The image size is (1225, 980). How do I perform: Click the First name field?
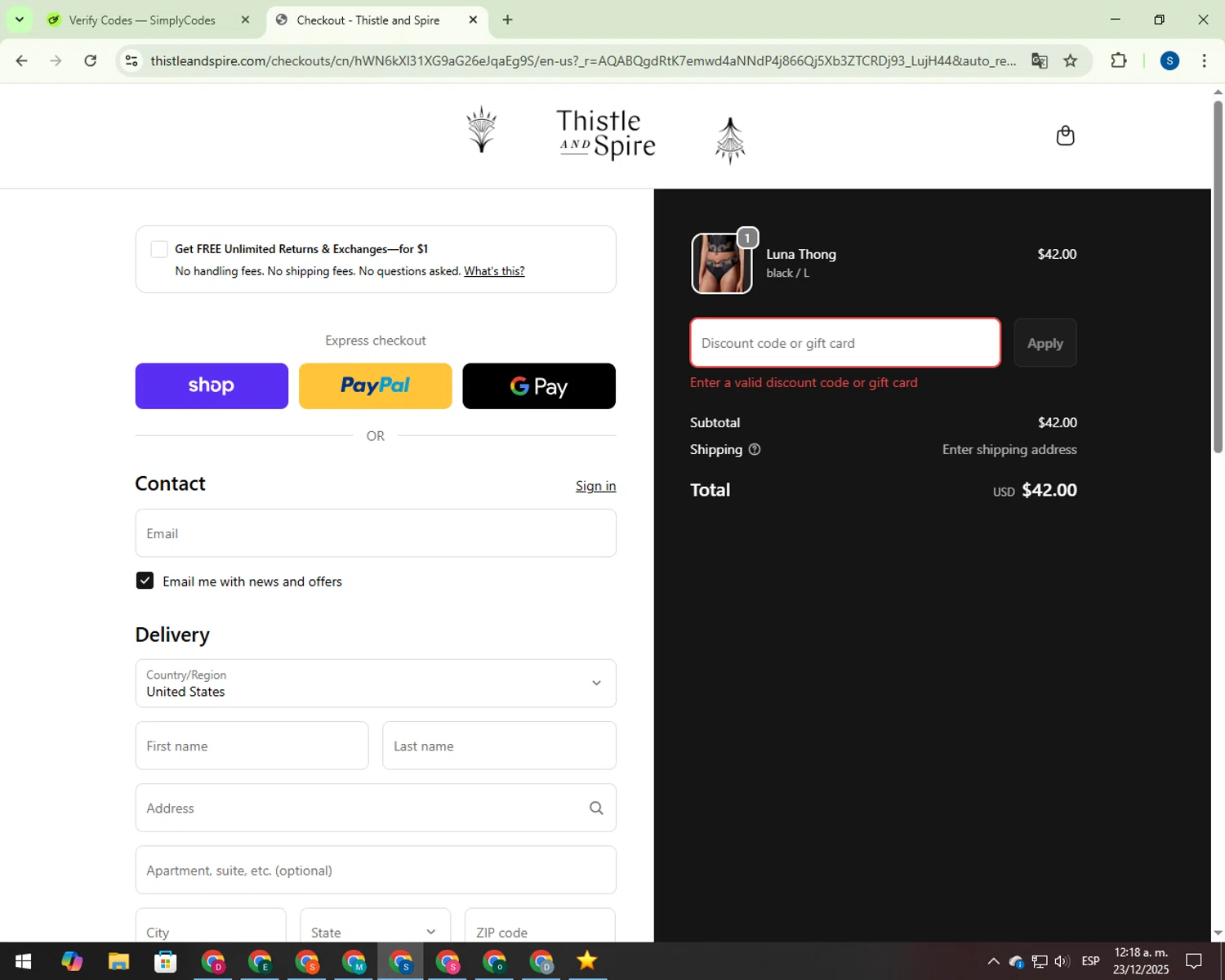(x=252, y=746)
